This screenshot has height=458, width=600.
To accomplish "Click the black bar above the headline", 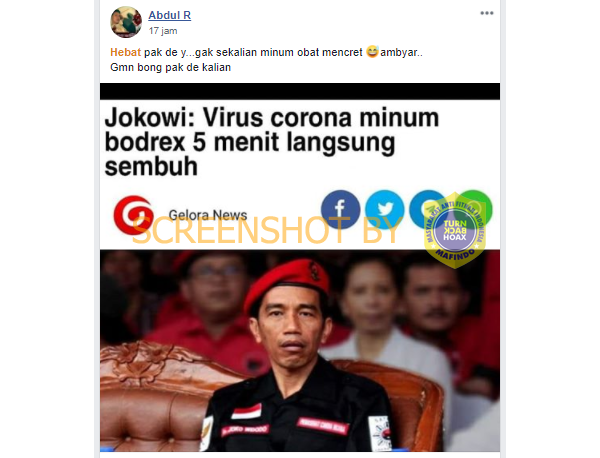I will (x=300, y=91).
